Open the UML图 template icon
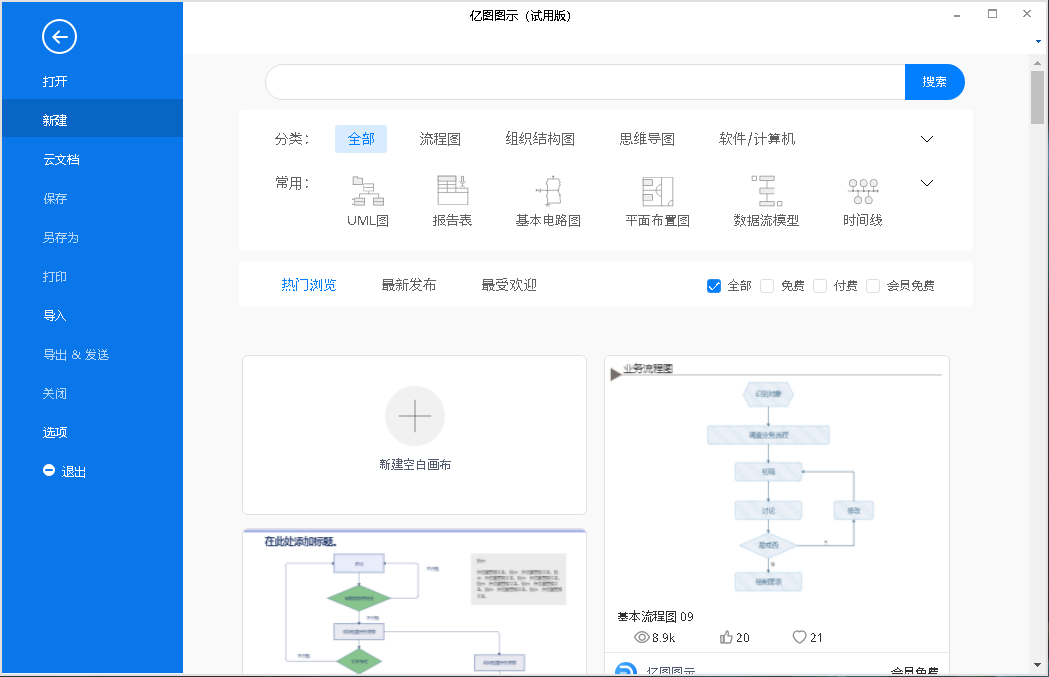 click(x=368, y=191)
